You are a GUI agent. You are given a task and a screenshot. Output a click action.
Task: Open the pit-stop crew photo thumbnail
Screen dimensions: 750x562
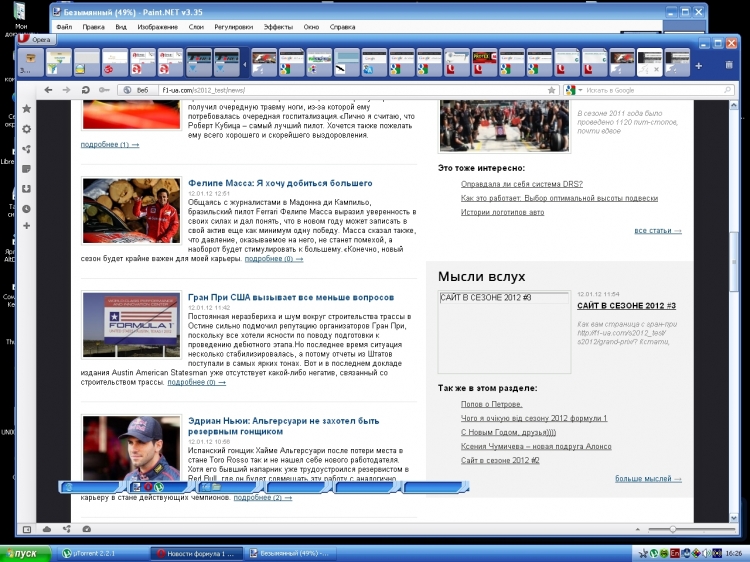click(504, 126)
